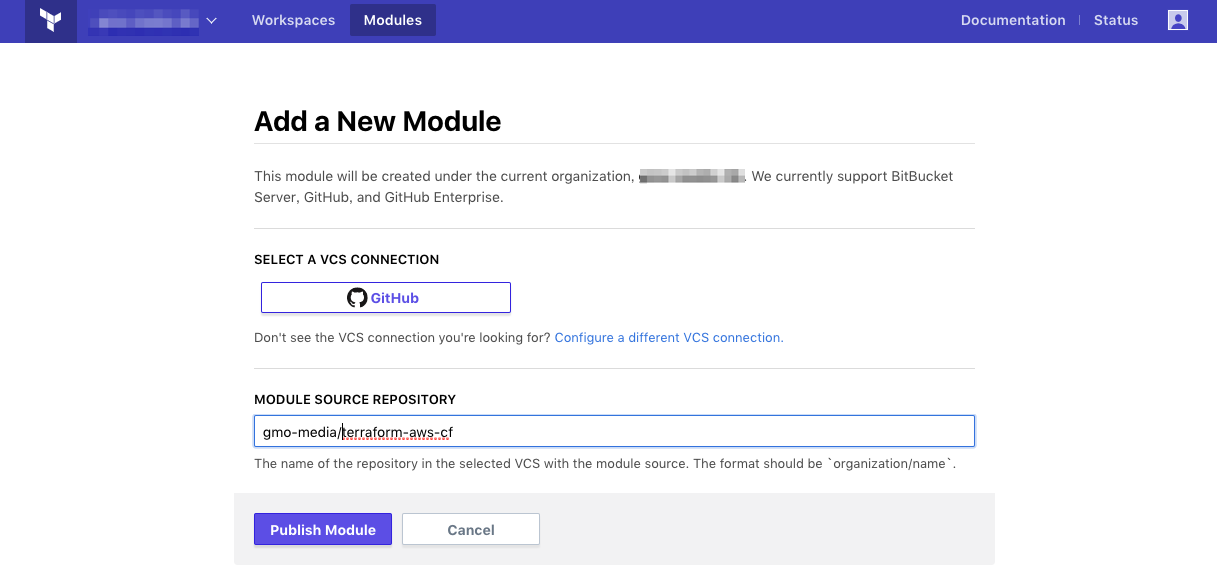This screenshot has width=1217, height=583.
Task: Open the Documentation page
Action: click(1012, 19)
